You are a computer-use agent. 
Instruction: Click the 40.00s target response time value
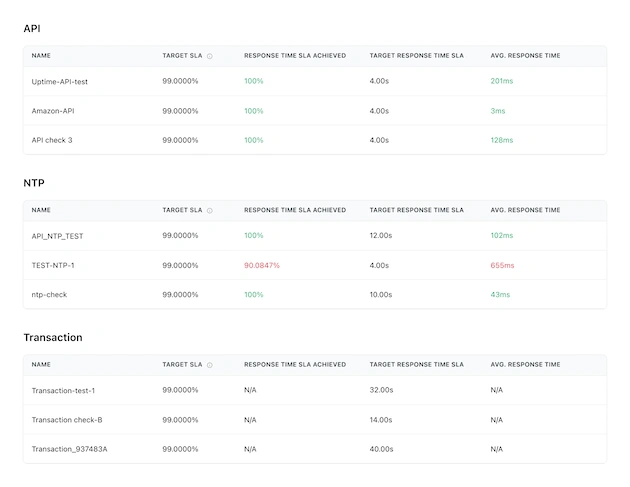coord(381,449)
